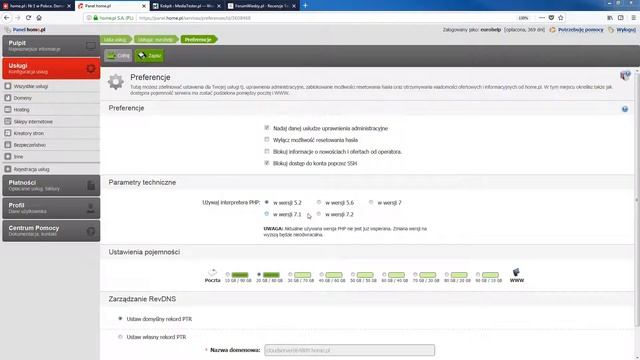The width and height of the screenshot is (640, 360).
Task: Open Pulpit section in sidebar
Action: coord(51,46)
